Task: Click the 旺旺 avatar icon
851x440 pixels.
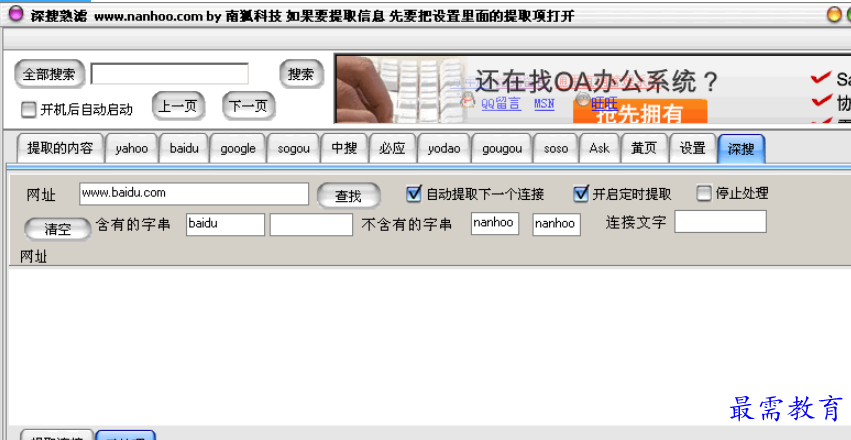Action: click(x=582, y=99)
